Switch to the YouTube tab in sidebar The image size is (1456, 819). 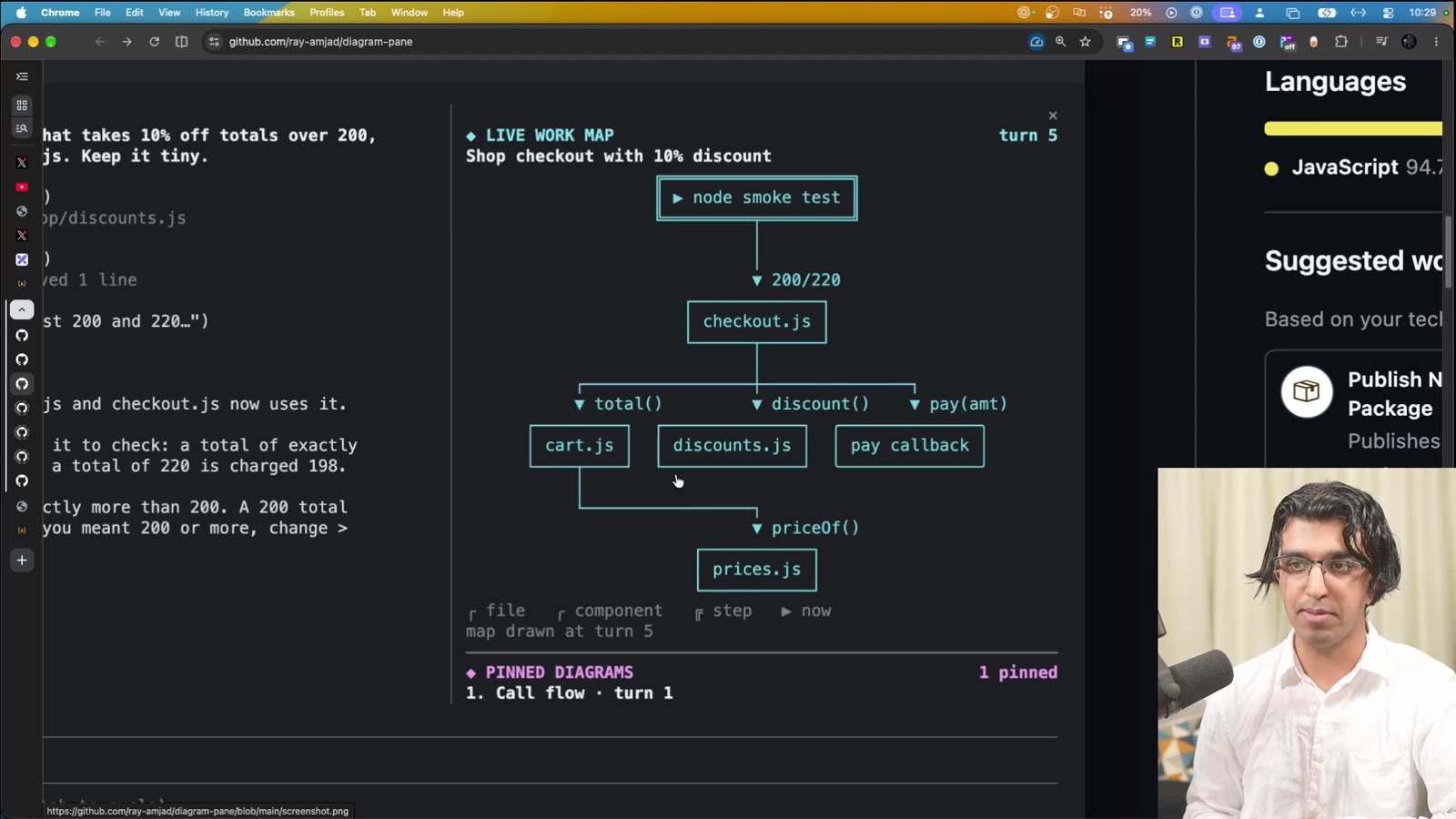22,187
